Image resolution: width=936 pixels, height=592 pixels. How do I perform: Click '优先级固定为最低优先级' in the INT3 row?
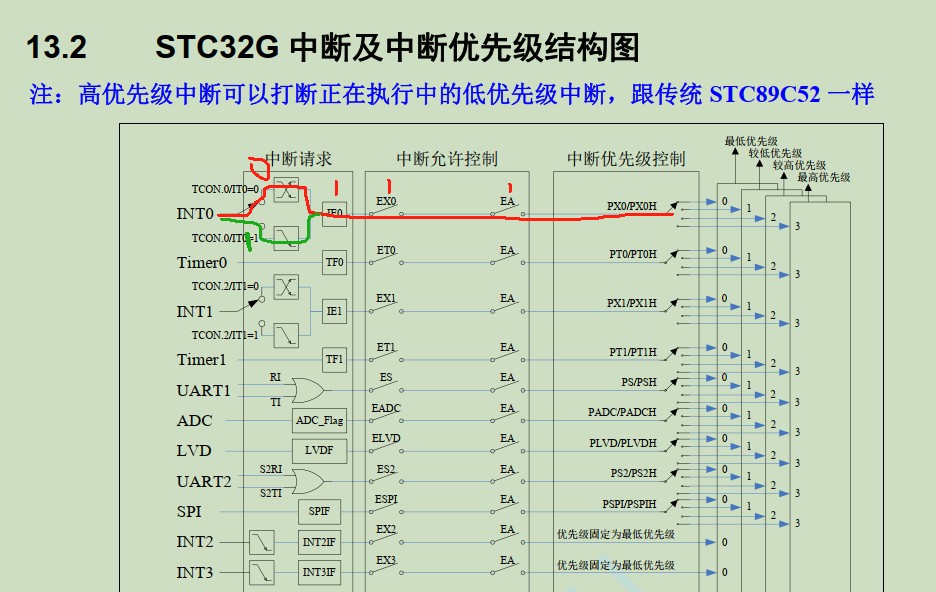coord(616,565)
